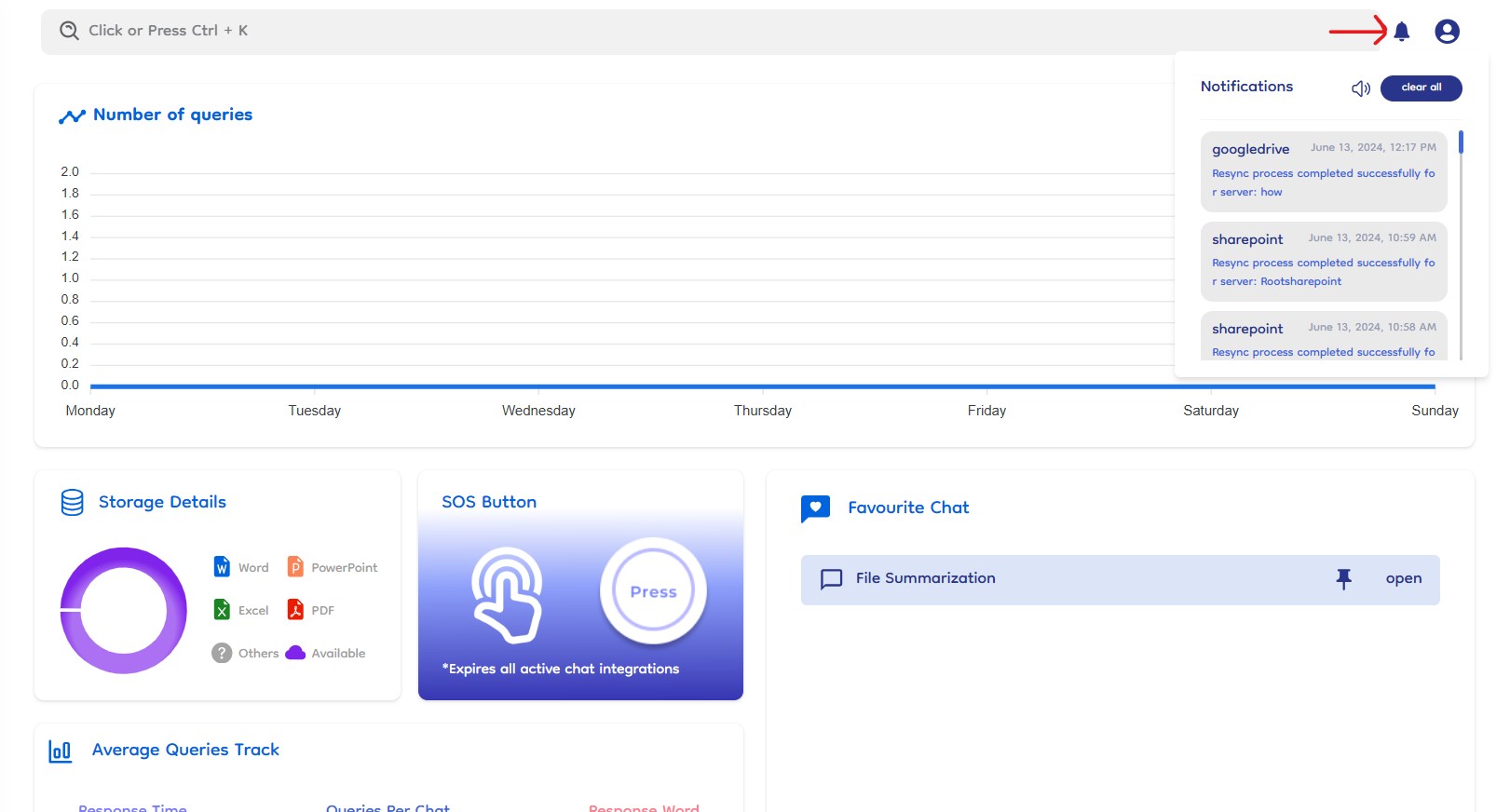The height and width of the screenshot is (812, 1510).
Task: Toggle notification sound speaker icon
Action: [x=1360, y=88]
